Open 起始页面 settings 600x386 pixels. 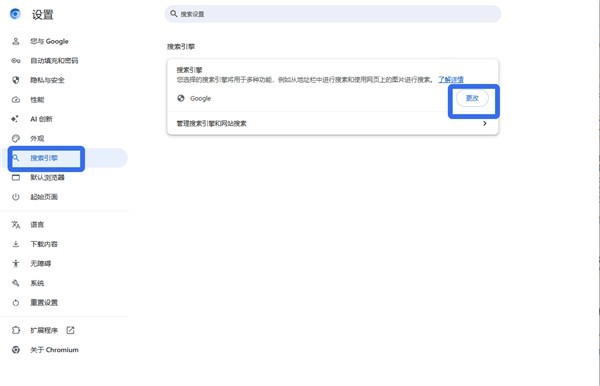[x=44, y=197]
